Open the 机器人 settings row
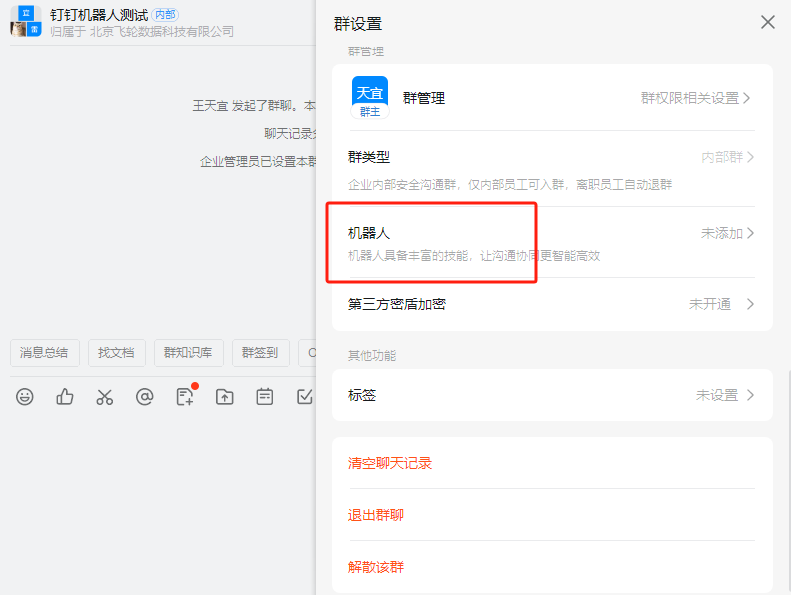Screen dimensions: 791x595 pyautogui.click(x=552, y=242)
